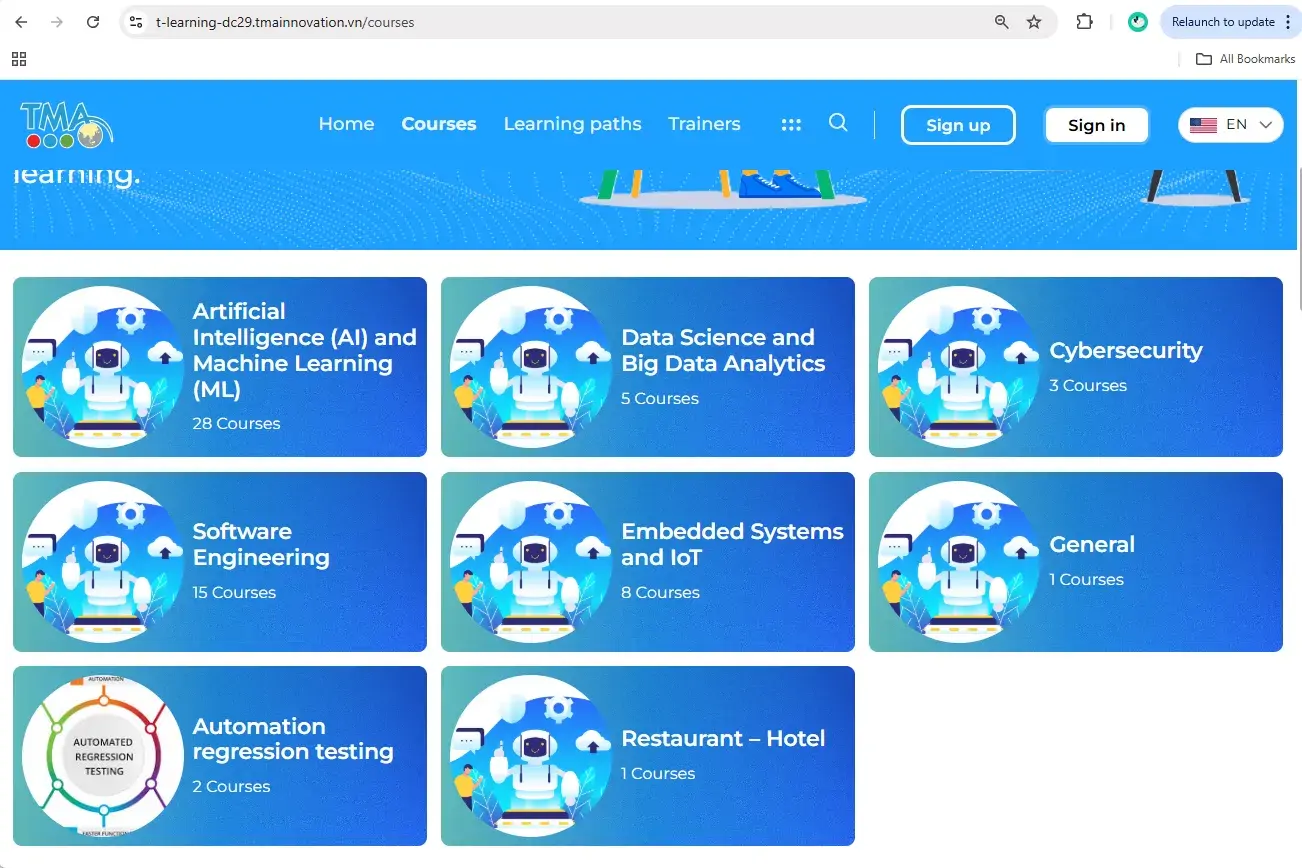This screenshot has width=1302, height=868.
Task: Open the Cybersecurity category title
Action: tap(1126, 350)
